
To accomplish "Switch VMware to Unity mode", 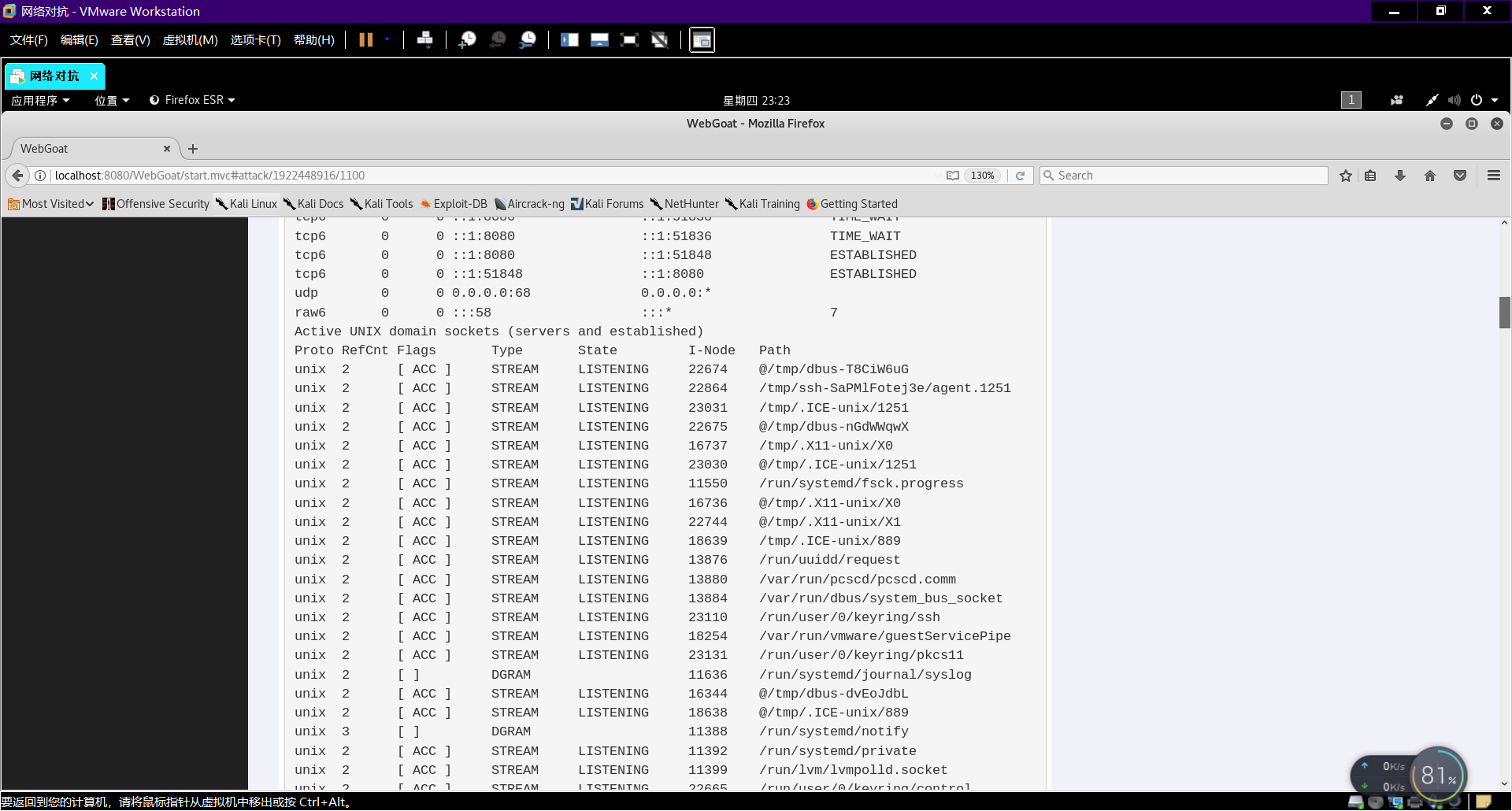I will (x=659, y=39).
